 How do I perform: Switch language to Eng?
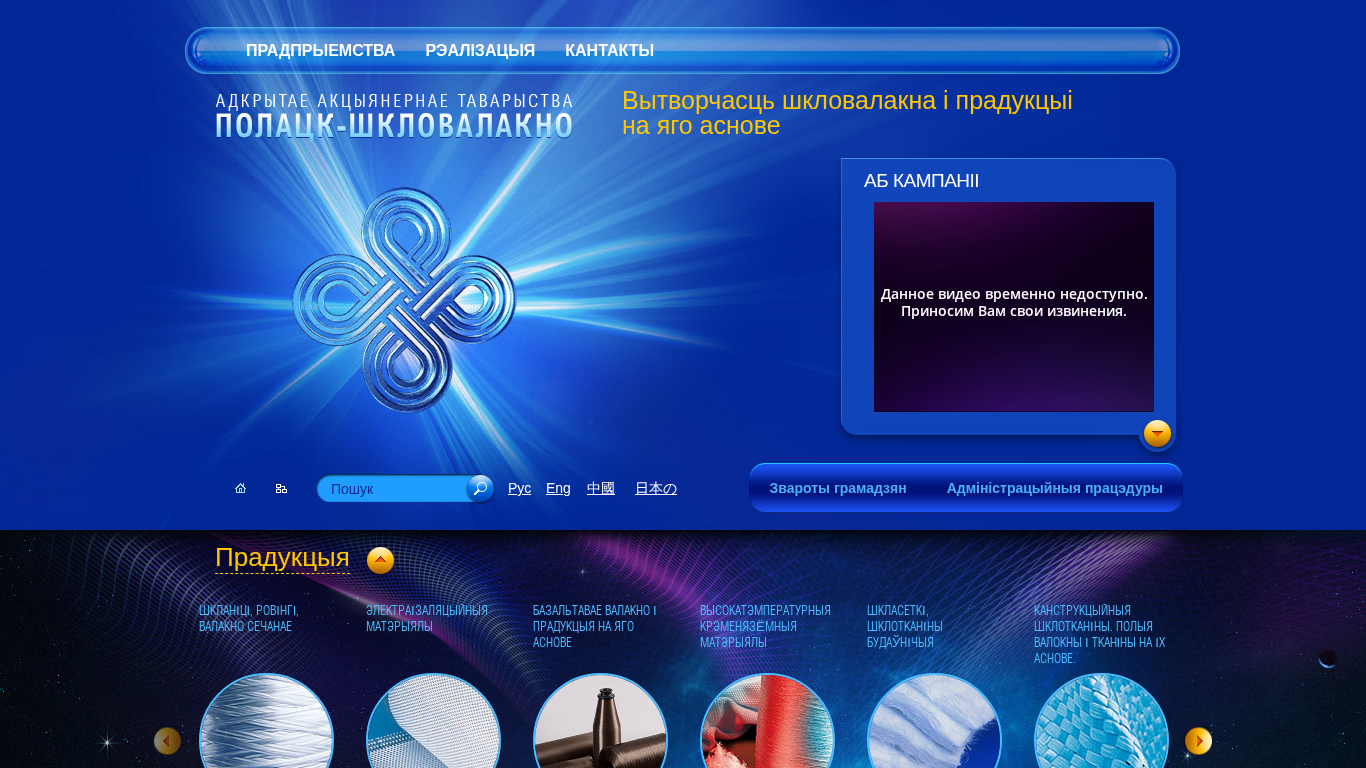(x=558, y=488)
